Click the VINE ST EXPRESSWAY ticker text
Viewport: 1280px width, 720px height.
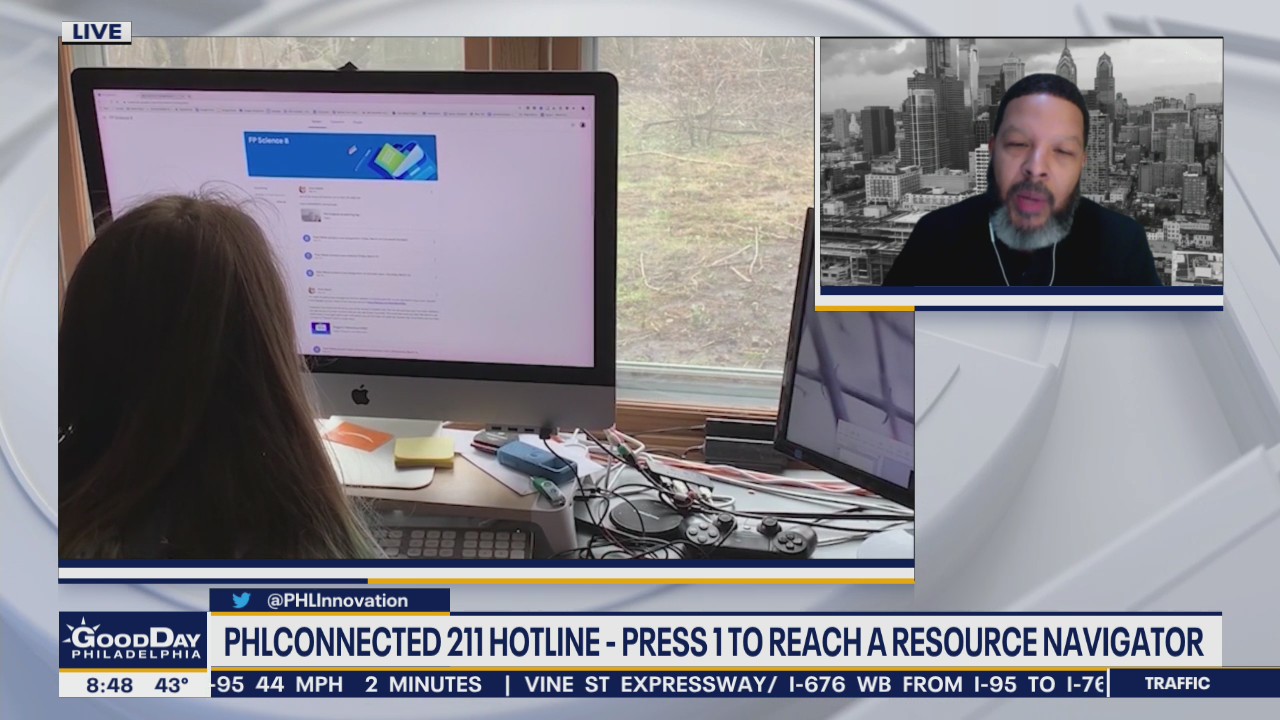651,685
